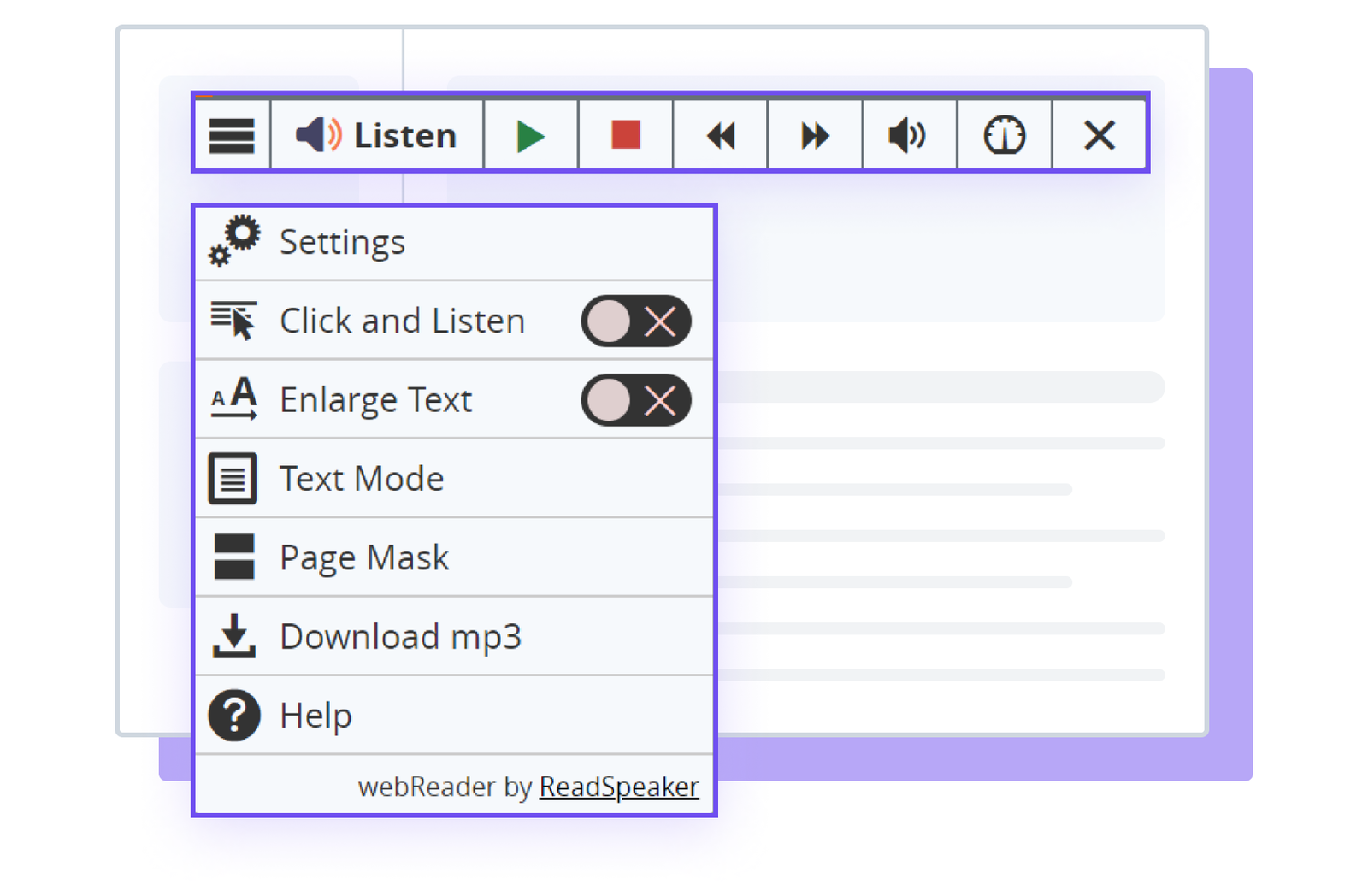Disable the Click and Listen switch
The width and height of the screenshot is (1368, 896).
pyautogui.click(x=636, y=321)
